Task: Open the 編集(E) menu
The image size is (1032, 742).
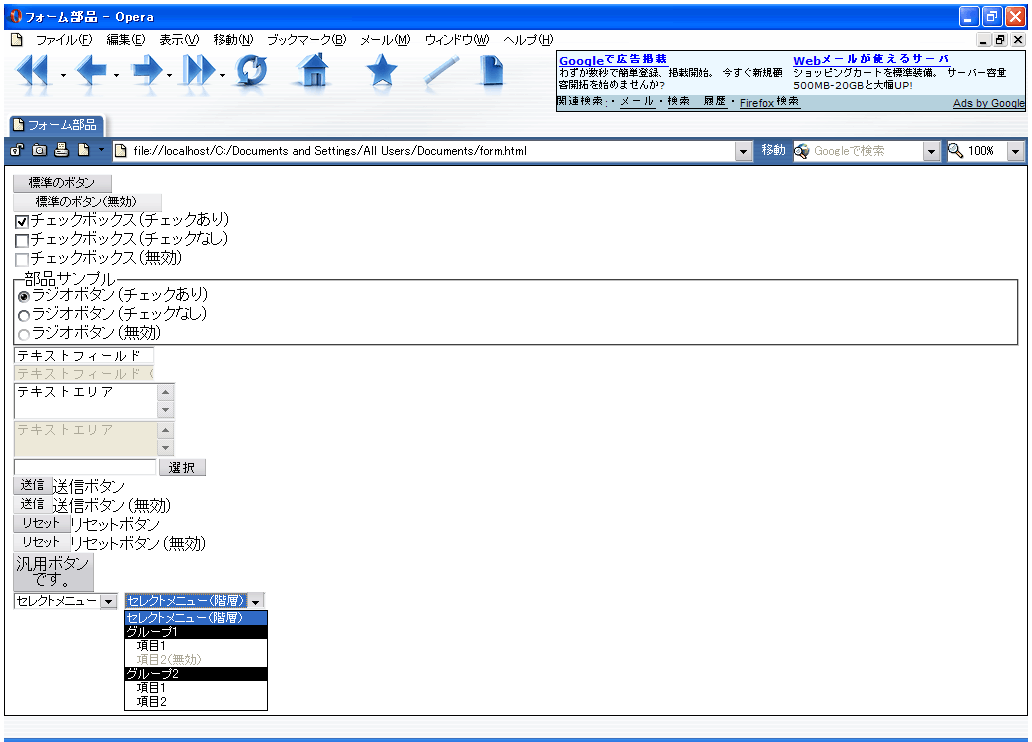Action: point(126,40)
